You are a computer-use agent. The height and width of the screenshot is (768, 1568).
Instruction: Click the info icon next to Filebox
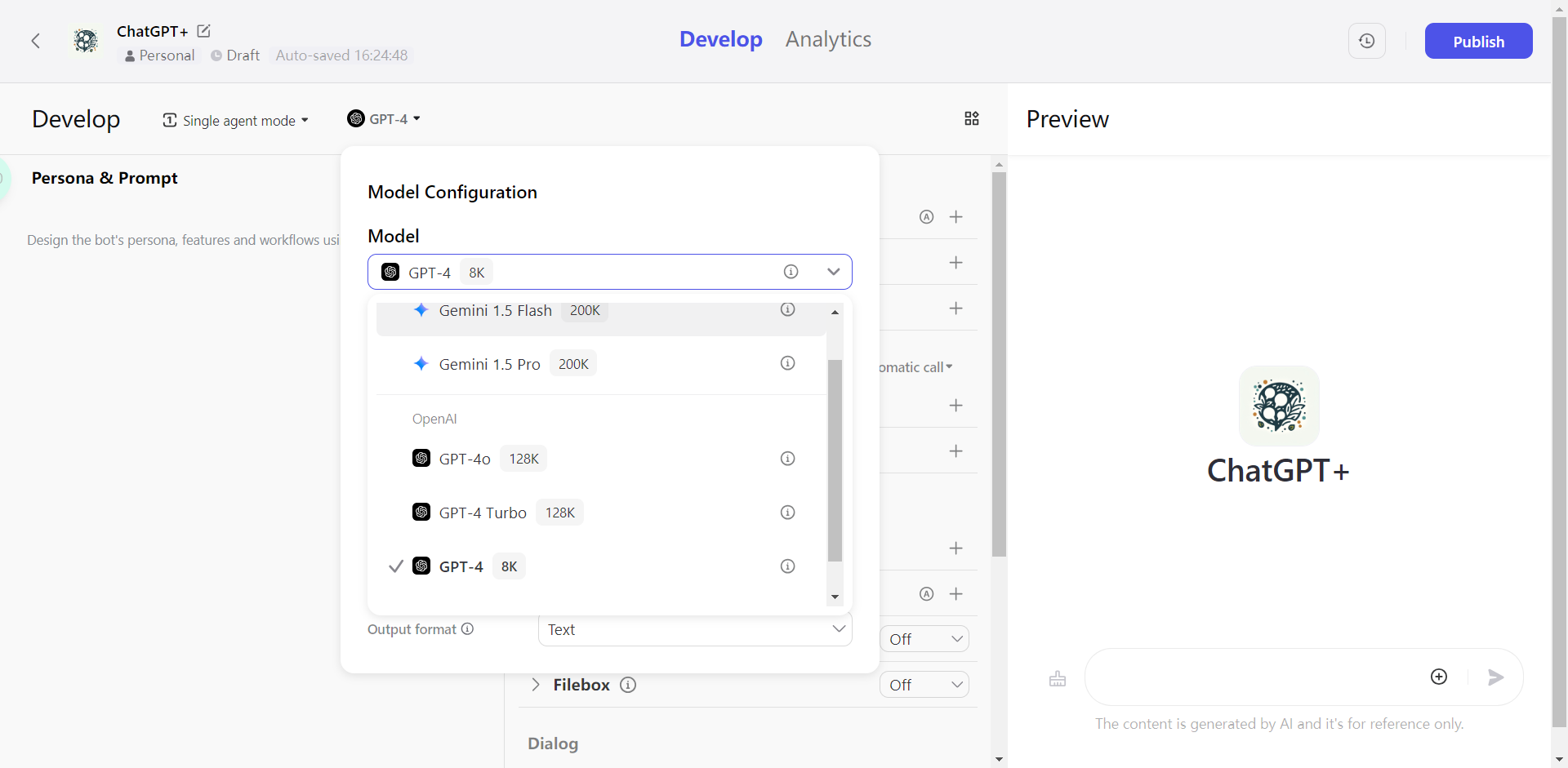click(x=628, y=685)
